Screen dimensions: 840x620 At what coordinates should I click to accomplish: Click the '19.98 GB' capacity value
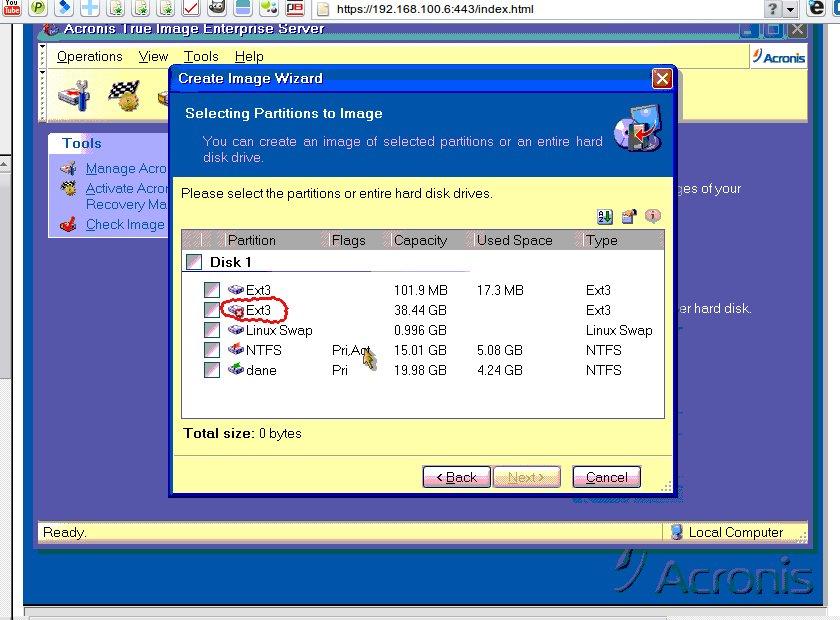tap(421, 370)
